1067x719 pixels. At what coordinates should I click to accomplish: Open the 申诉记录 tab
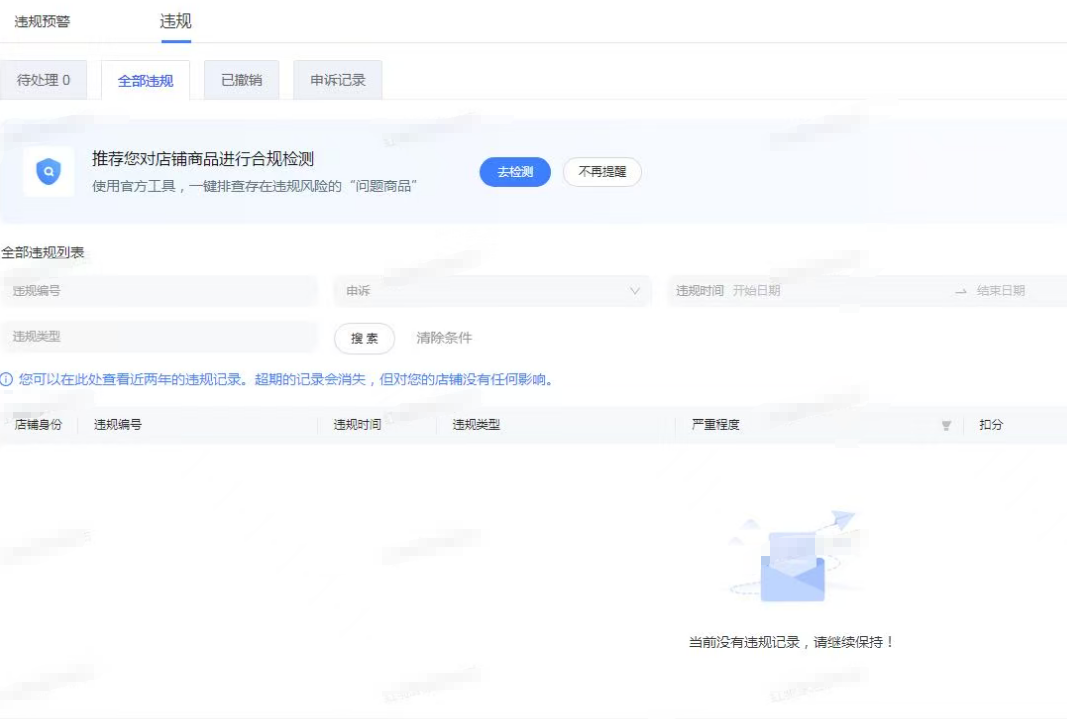coord(337,80)
